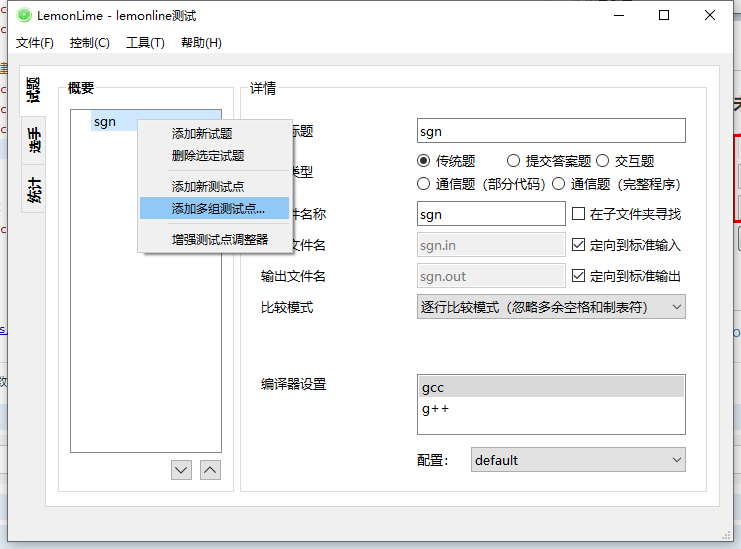The height and width of the screenshot is (549, 741).
Task: Maximize the LemonLime window
Action: (664, 16)
